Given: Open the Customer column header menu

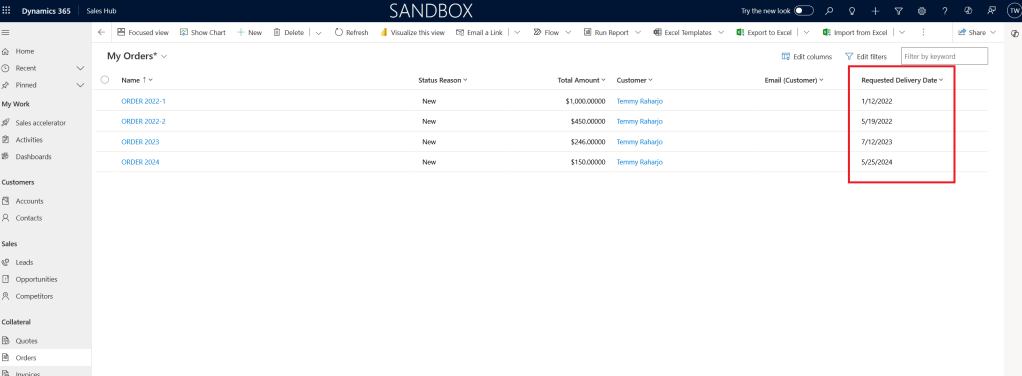Looking at the screenshot, I should 635,80.
